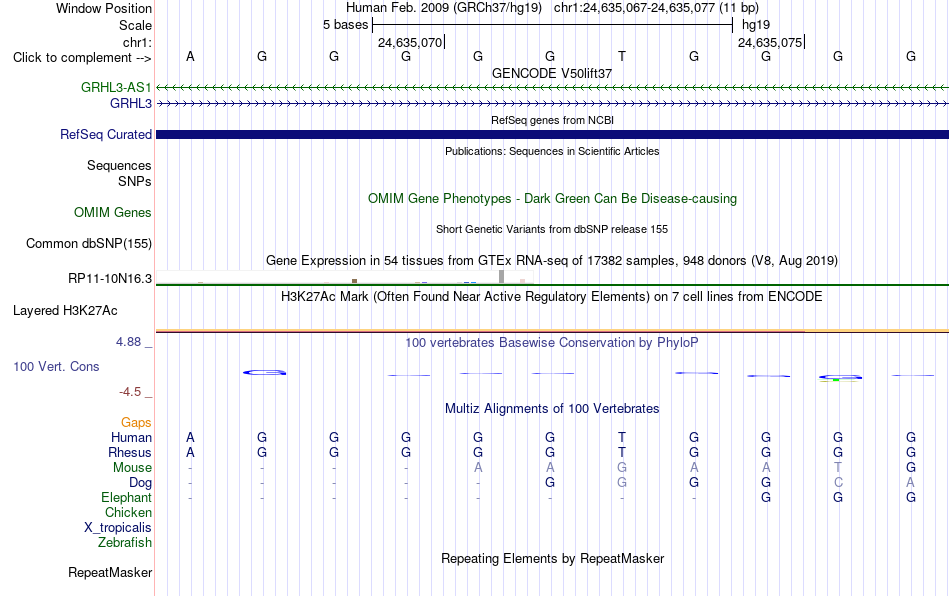Click the 100 vertebrates Basewise Conservation title
Viewport: 950px width, 596px height.
point(552,342)
